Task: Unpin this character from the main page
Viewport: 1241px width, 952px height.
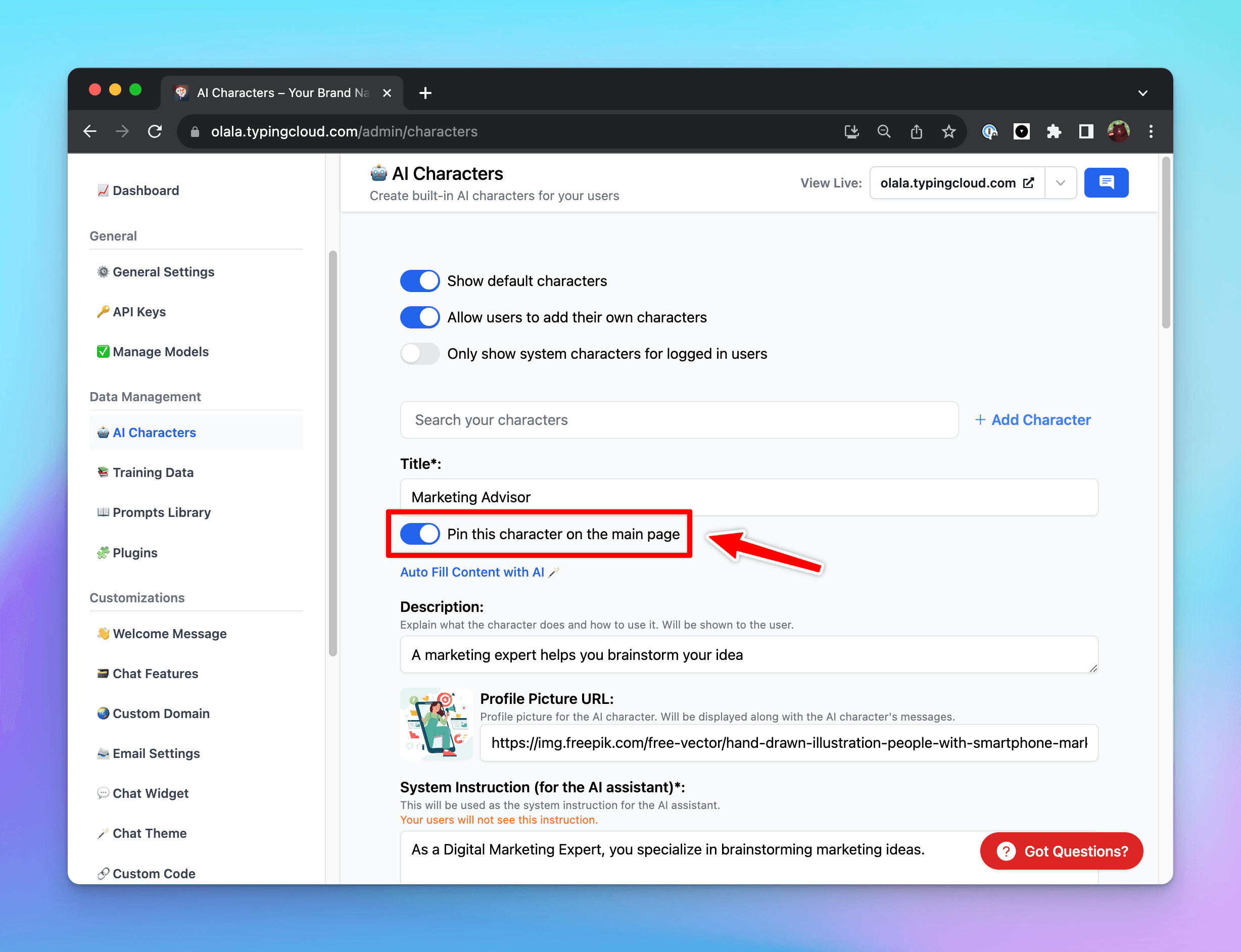Action: [419, 533]
